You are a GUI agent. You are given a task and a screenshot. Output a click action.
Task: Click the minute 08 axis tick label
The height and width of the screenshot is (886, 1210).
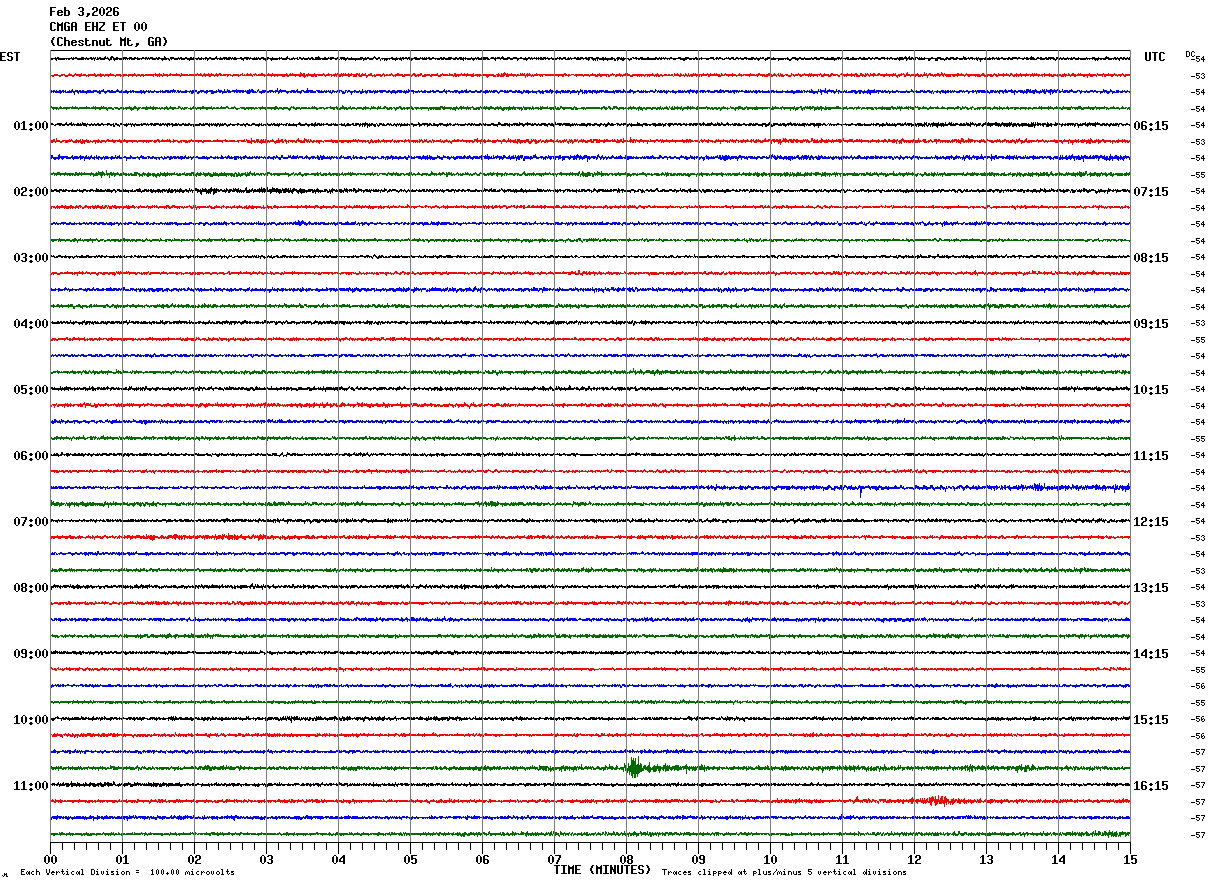coord(626,859)
